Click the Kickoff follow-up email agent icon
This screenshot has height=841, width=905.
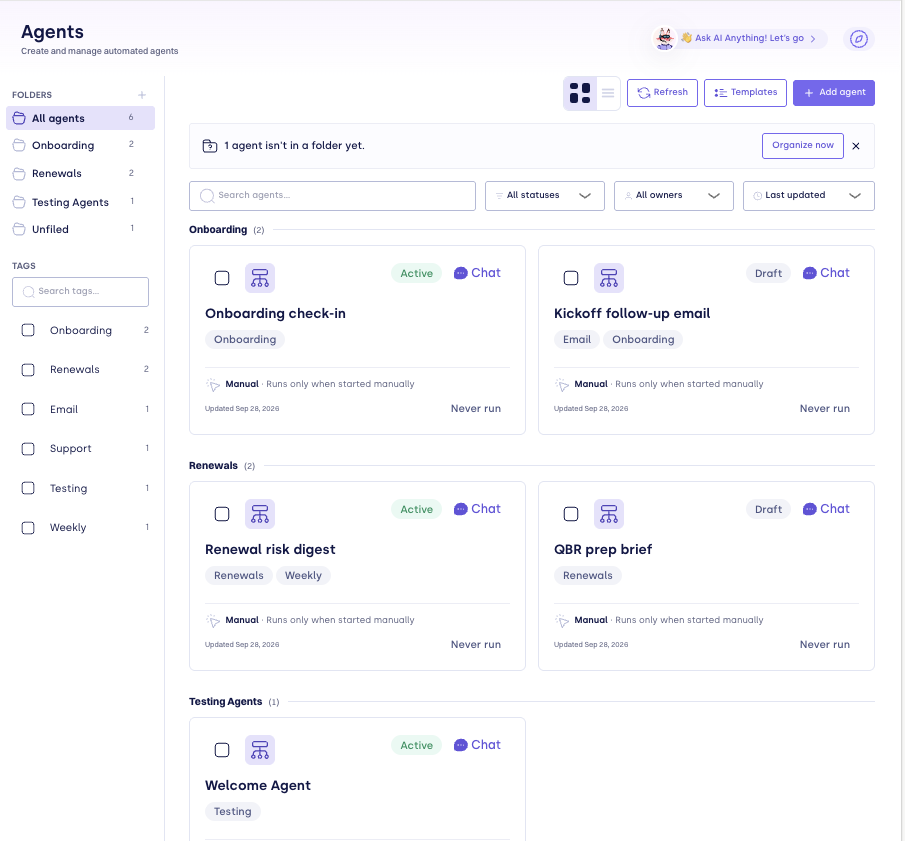click(609, 278)
